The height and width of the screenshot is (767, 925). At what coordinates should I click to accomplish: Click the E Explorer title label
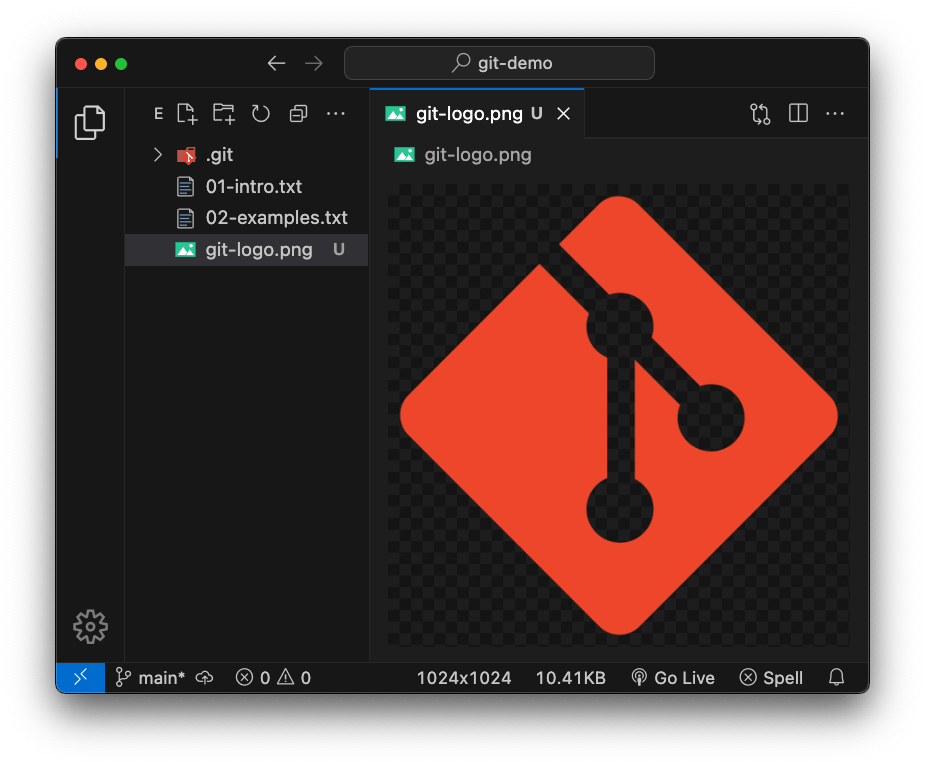click(x=158, y=113)
